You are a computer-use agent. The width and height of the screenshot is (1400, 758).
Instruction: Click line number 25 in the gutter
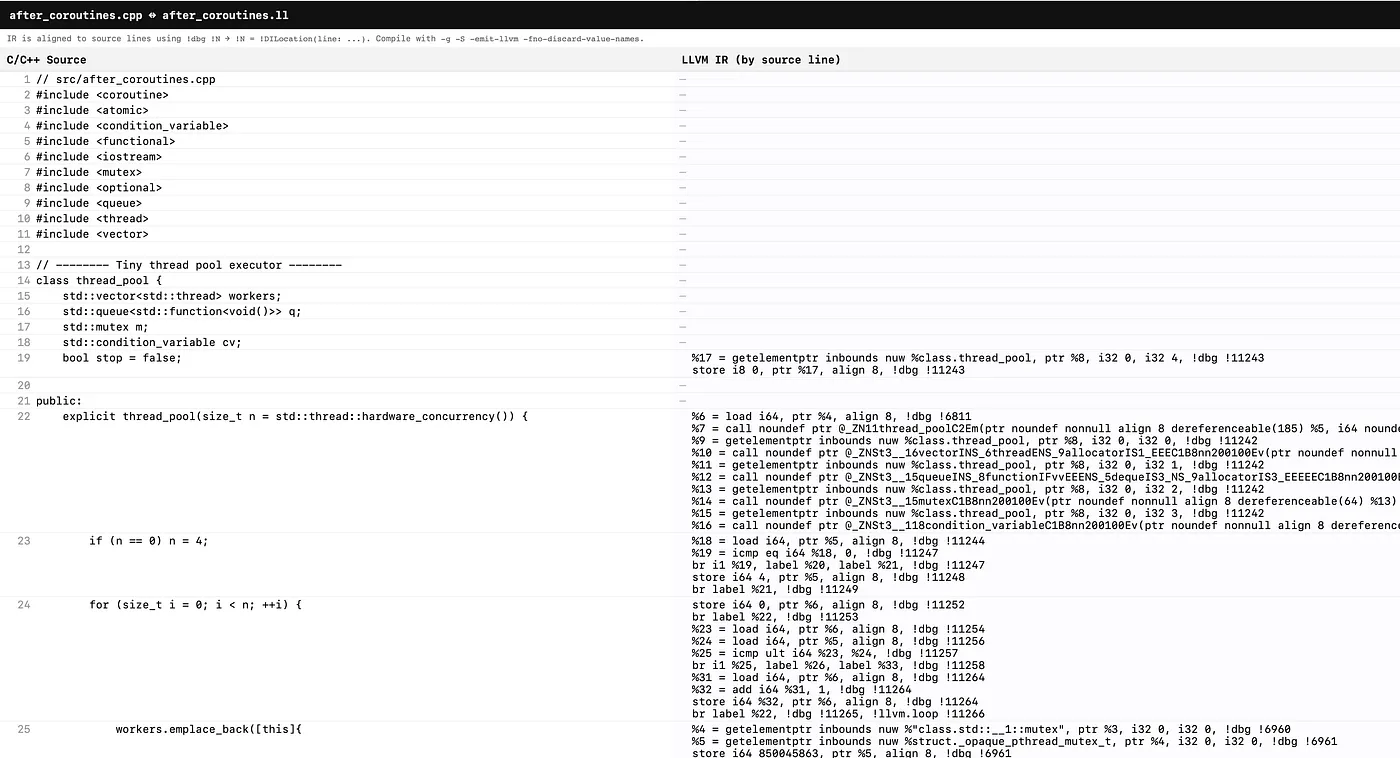point(23,729)
